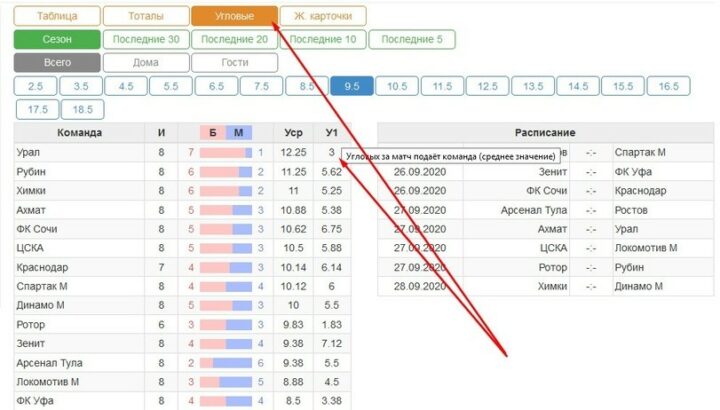Viewport: 720px width, 410px height.
Task: Click Зенит's 7.12 У1 value
Action: point(332,343)
